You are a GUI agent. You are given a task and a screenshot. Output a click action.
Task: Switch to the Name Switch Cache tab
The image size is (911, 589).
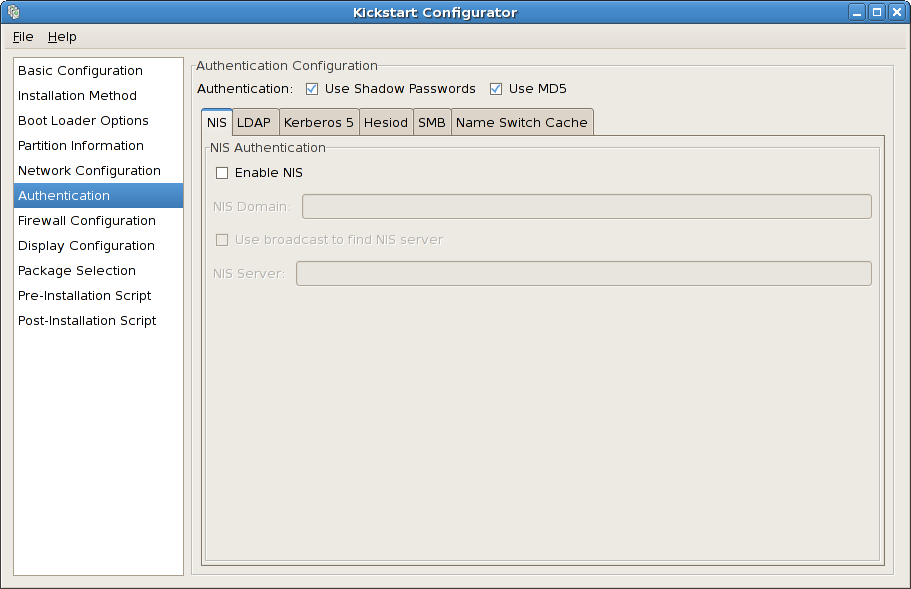tap(522, 122)
